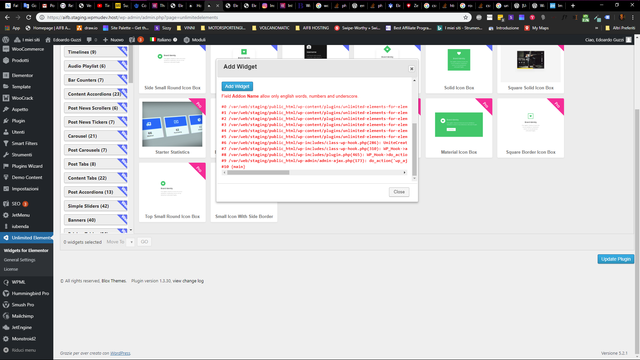This screenshot has height=360, width=640.
Task: Open the Move To dropdown
Action: (131, 242)
